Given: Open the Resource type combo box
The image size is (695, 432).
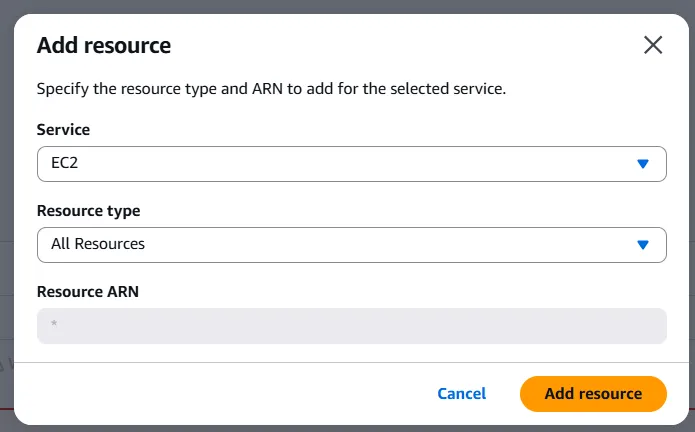Looking at the screenshot, I should (351, 244).
